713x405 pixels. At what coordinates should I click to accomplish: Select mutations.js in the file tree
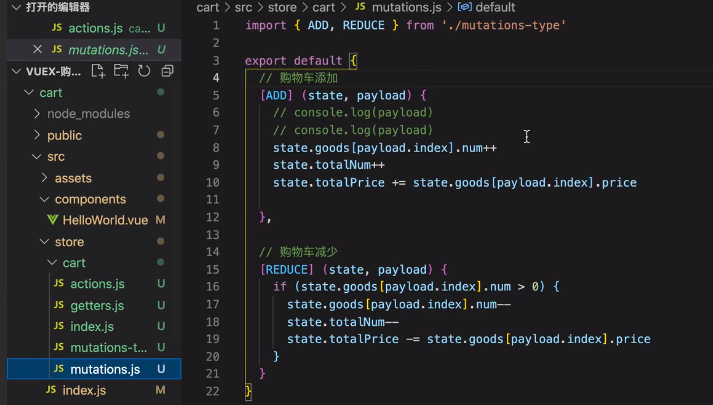[105, 369]
